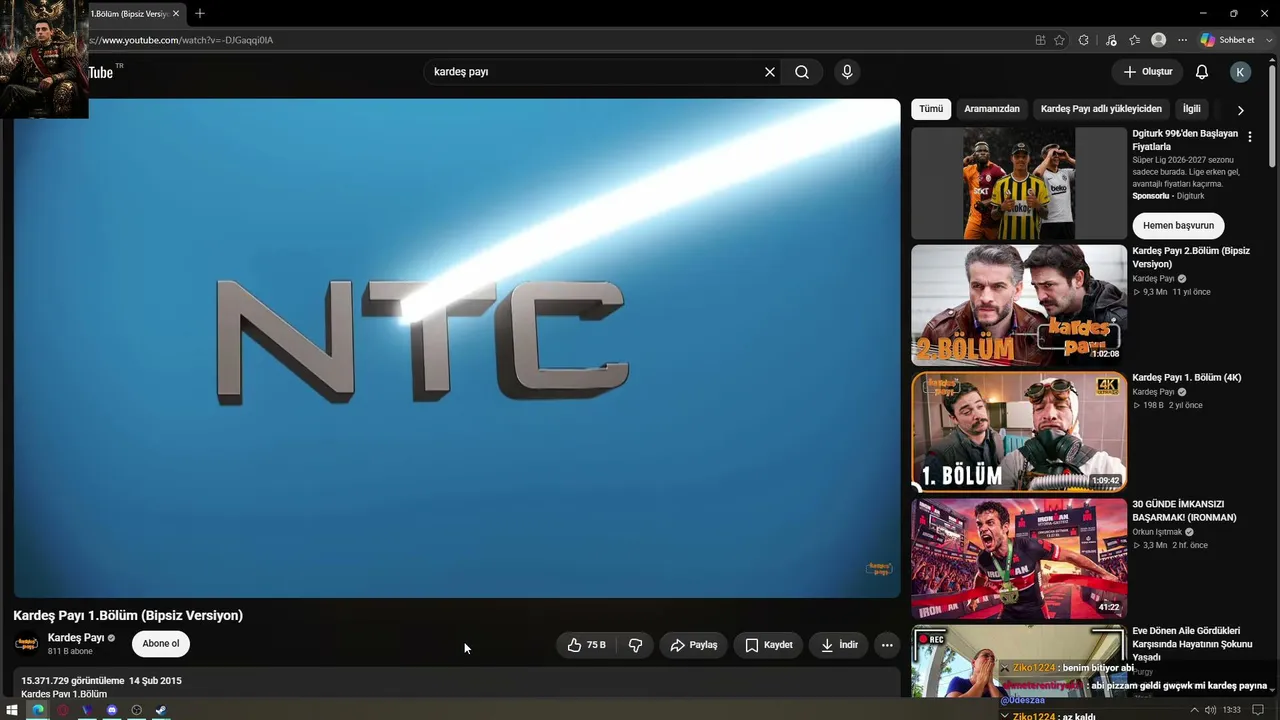Open the IRONMAN video thumbnail
The height and width of the screenshot is (720, 1280).
[1019, 559]
